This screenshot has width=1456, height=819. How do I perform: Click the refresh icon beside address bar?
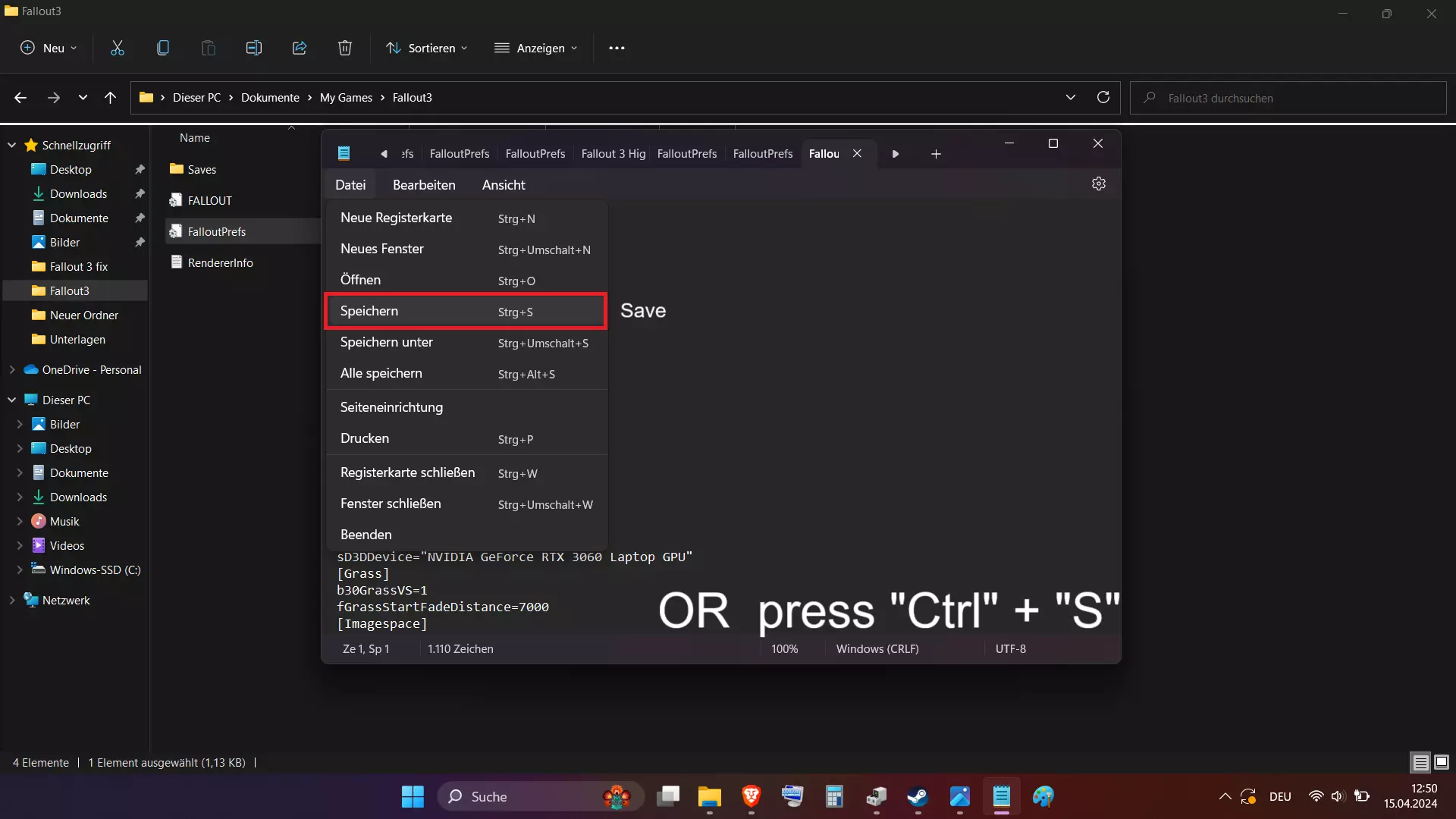(x=1103, y=97)
